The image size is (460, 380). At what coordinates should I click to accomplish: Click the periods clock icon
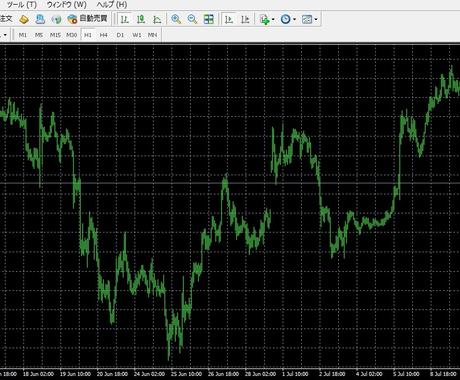pyautogui.click(x=285, y=19)
